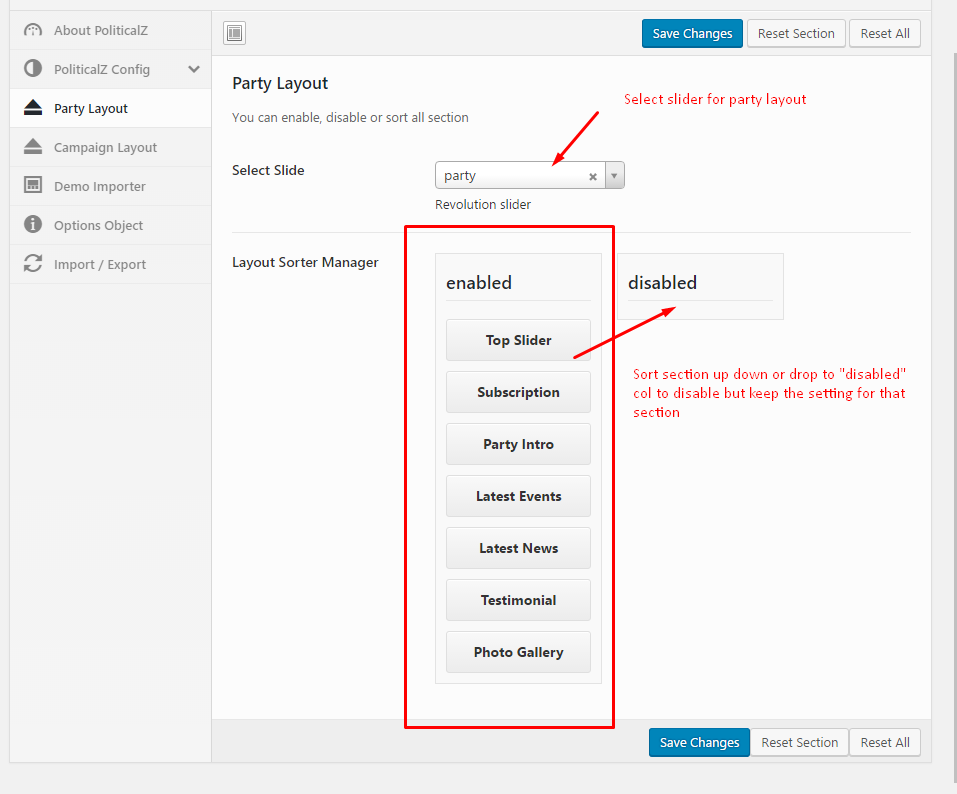Click the About PoliticalZ dashboard icon
Viewport: 957px width, 794px height.
pos(33,30)
